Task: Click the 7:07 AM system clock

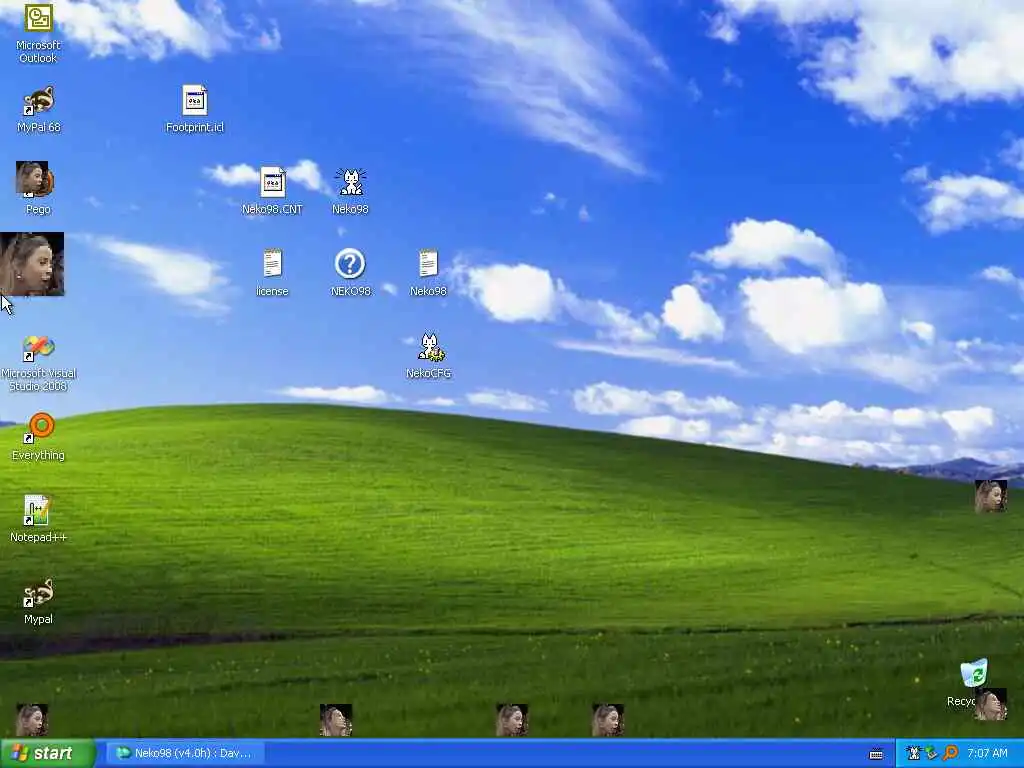Action: point(987,753)
